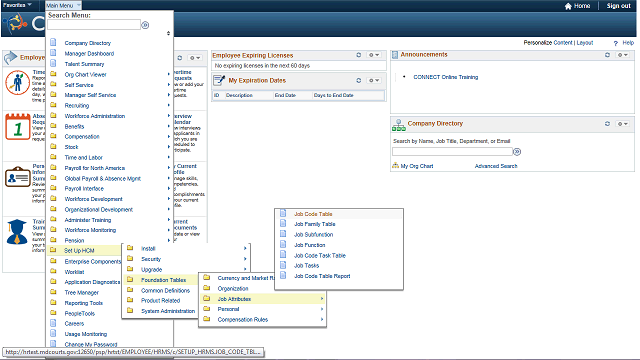Click the CONNECT Online Training link
Screen dimensions: 640x360
445,77
